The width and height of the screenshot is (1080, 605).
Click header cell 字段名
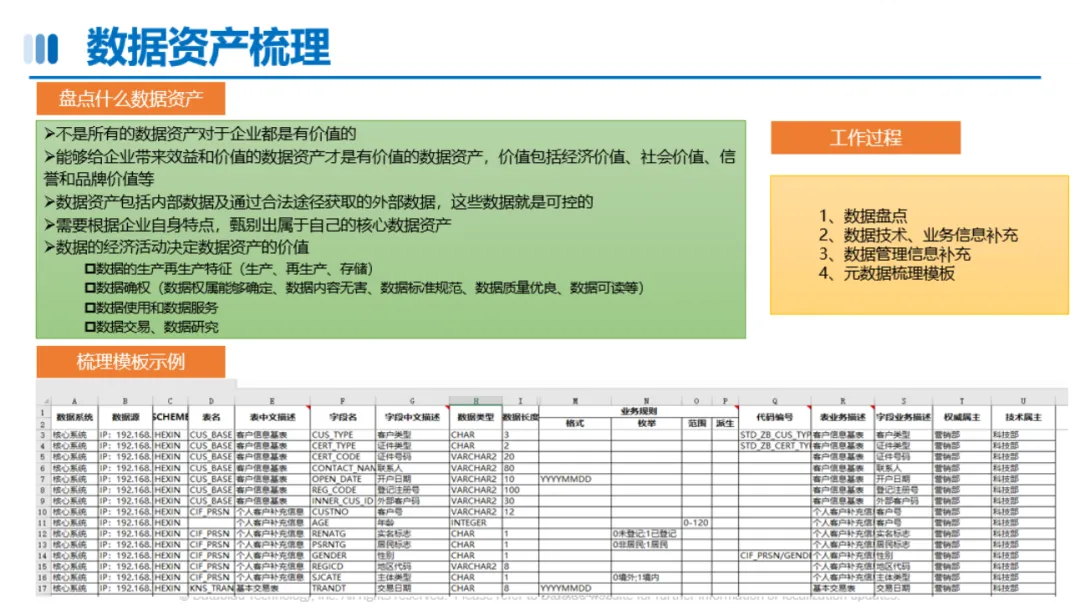[342, 417]
